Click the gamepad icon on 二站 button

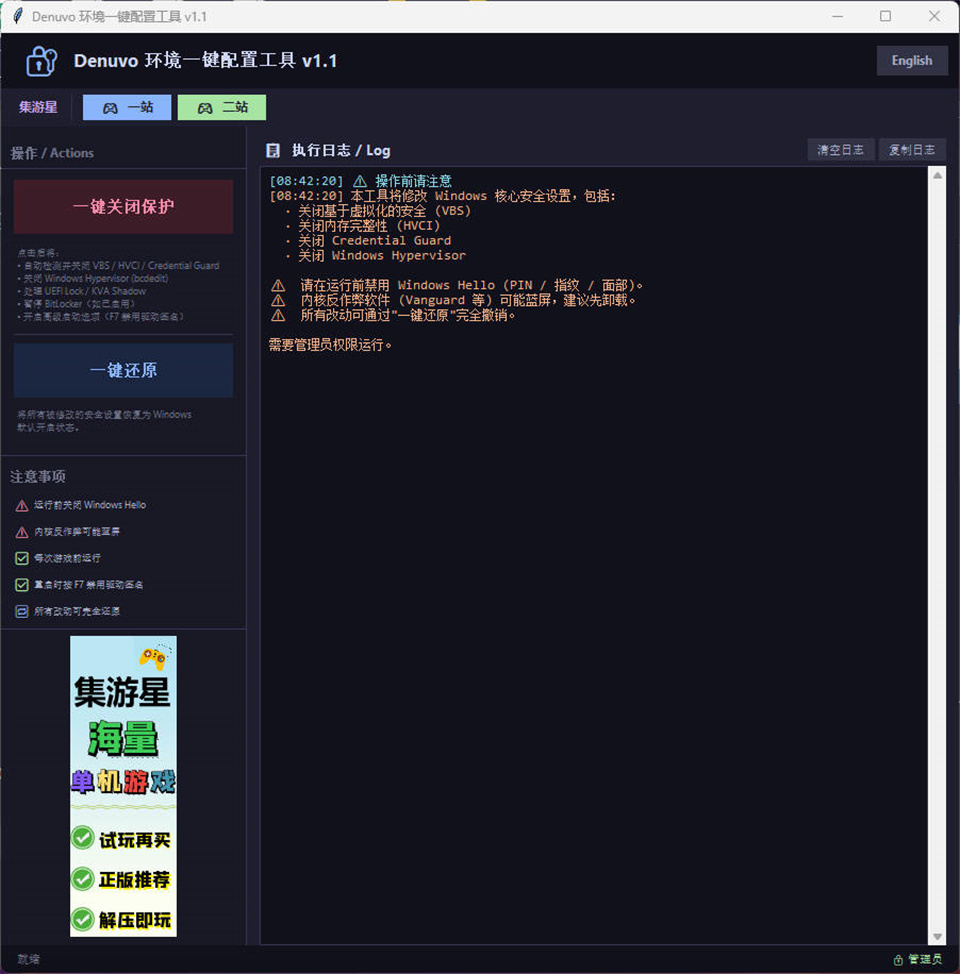pos(205,108)
